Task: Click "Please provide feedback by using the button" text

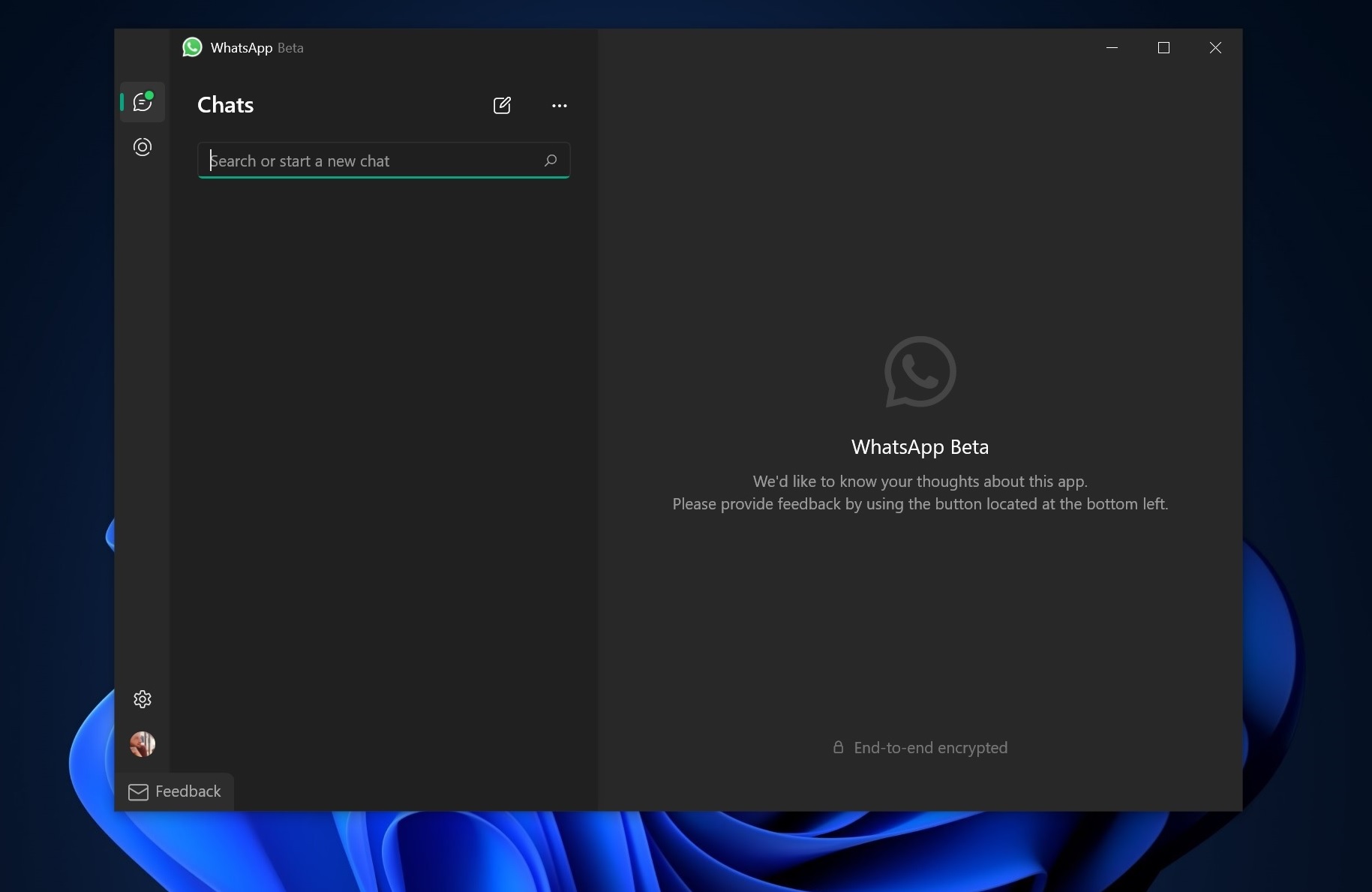Action: coord(920,504)
